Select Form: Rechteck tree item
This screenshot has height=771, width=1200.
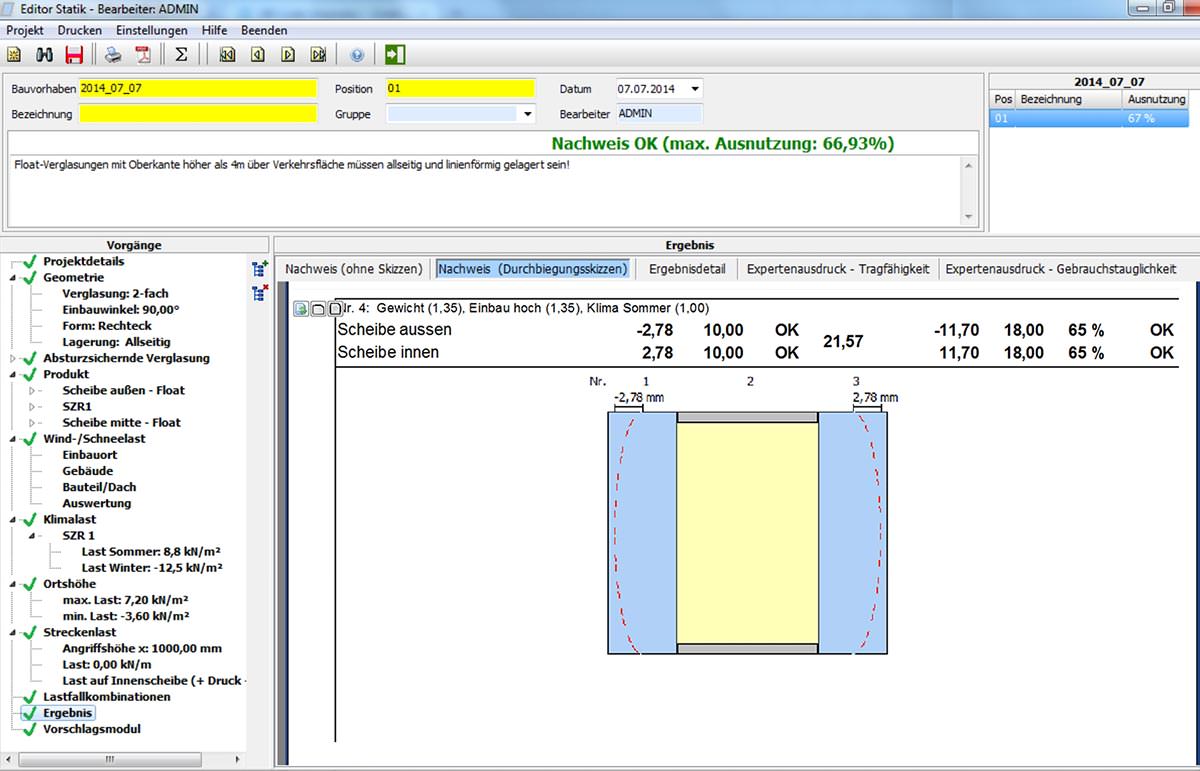coord(105,325)
